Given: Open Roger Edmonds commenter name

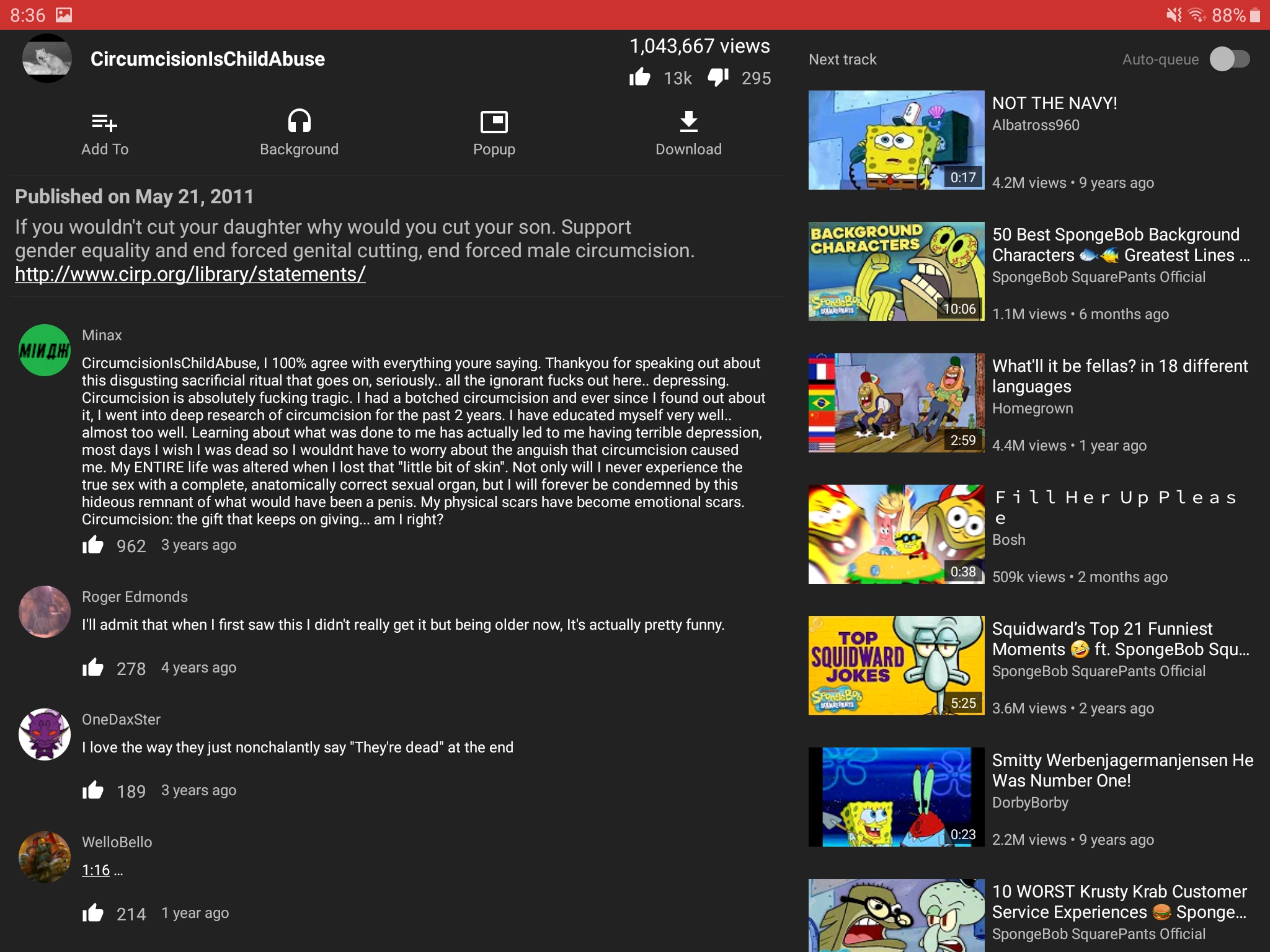Looking at the screenshot, I should click(x=135, y=597).
